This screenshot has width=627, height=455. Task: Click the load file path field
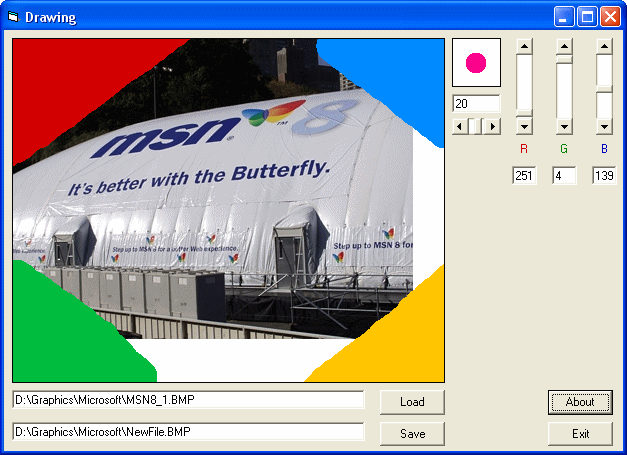(188, 400)
